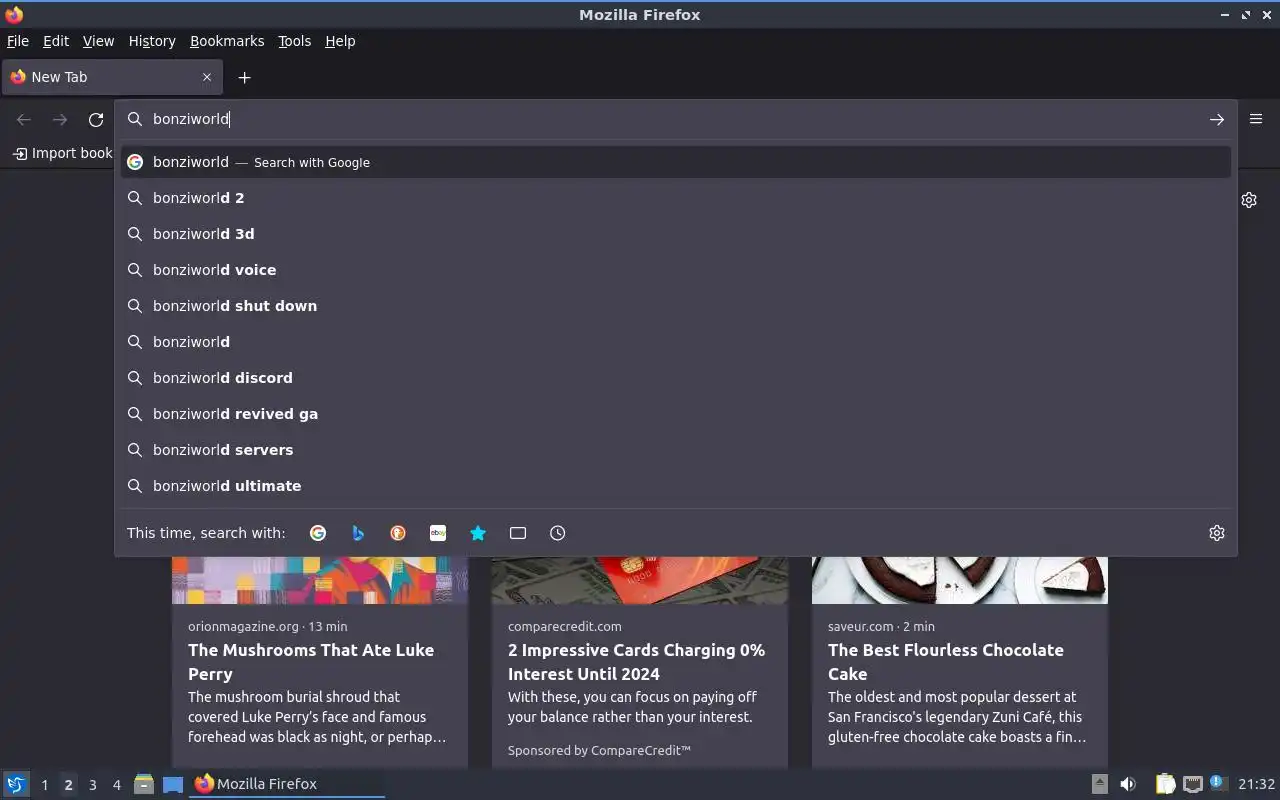Image resolution: width=1280 pixels, height=800 pixels.
Task: Go forward one page
Action: click(60, 119)
